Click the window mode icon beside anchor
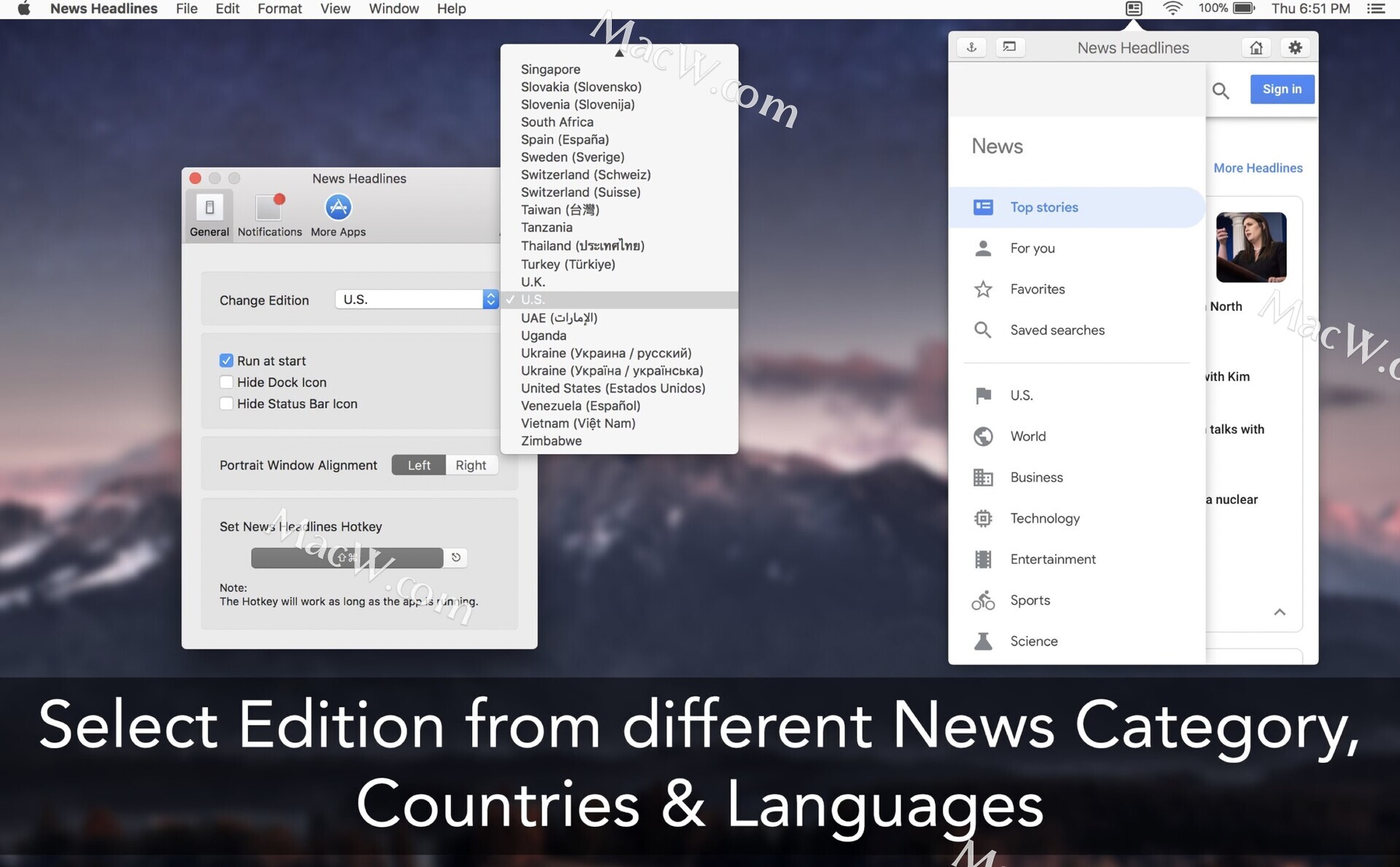 pos(1009,47)
